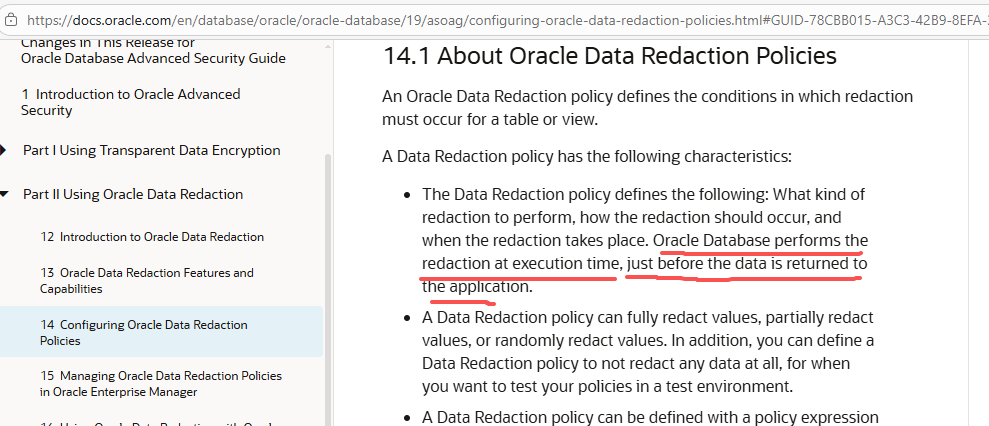This screenshot has width=989, height=426.
Task: Select Part II Using Oracle Data Redaction
Action: click(133, 194)
